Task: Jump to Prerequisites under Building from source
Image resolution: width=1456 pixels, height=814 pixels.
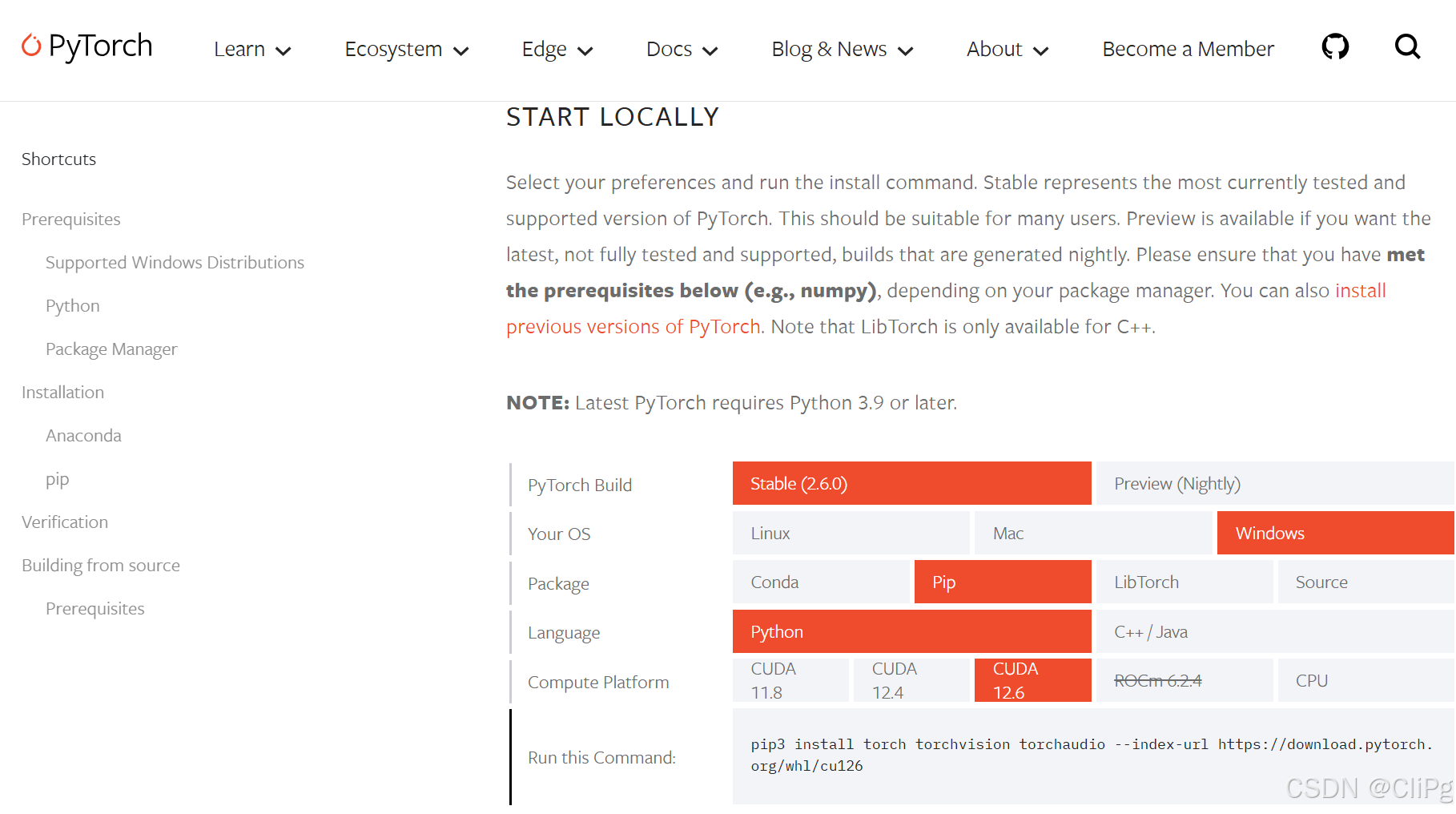Action: point(95,609)
